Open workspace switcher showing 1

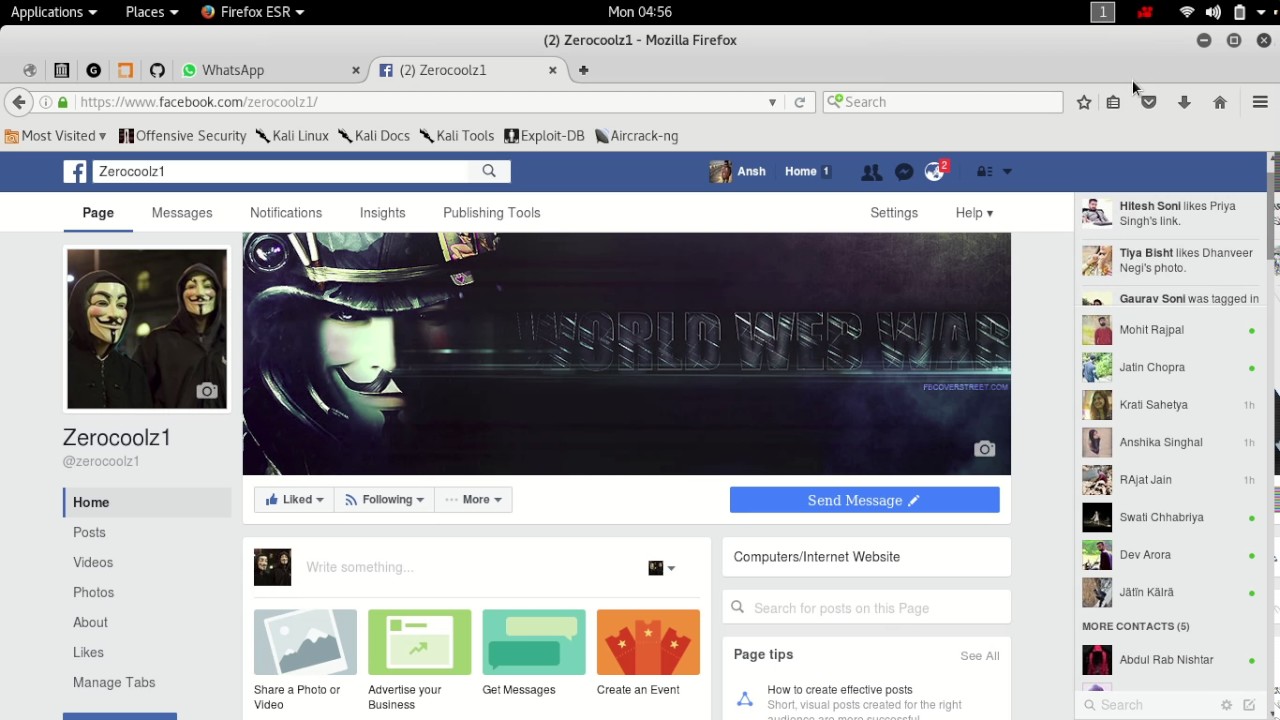pyautogui.click(x=1103, y=12)
